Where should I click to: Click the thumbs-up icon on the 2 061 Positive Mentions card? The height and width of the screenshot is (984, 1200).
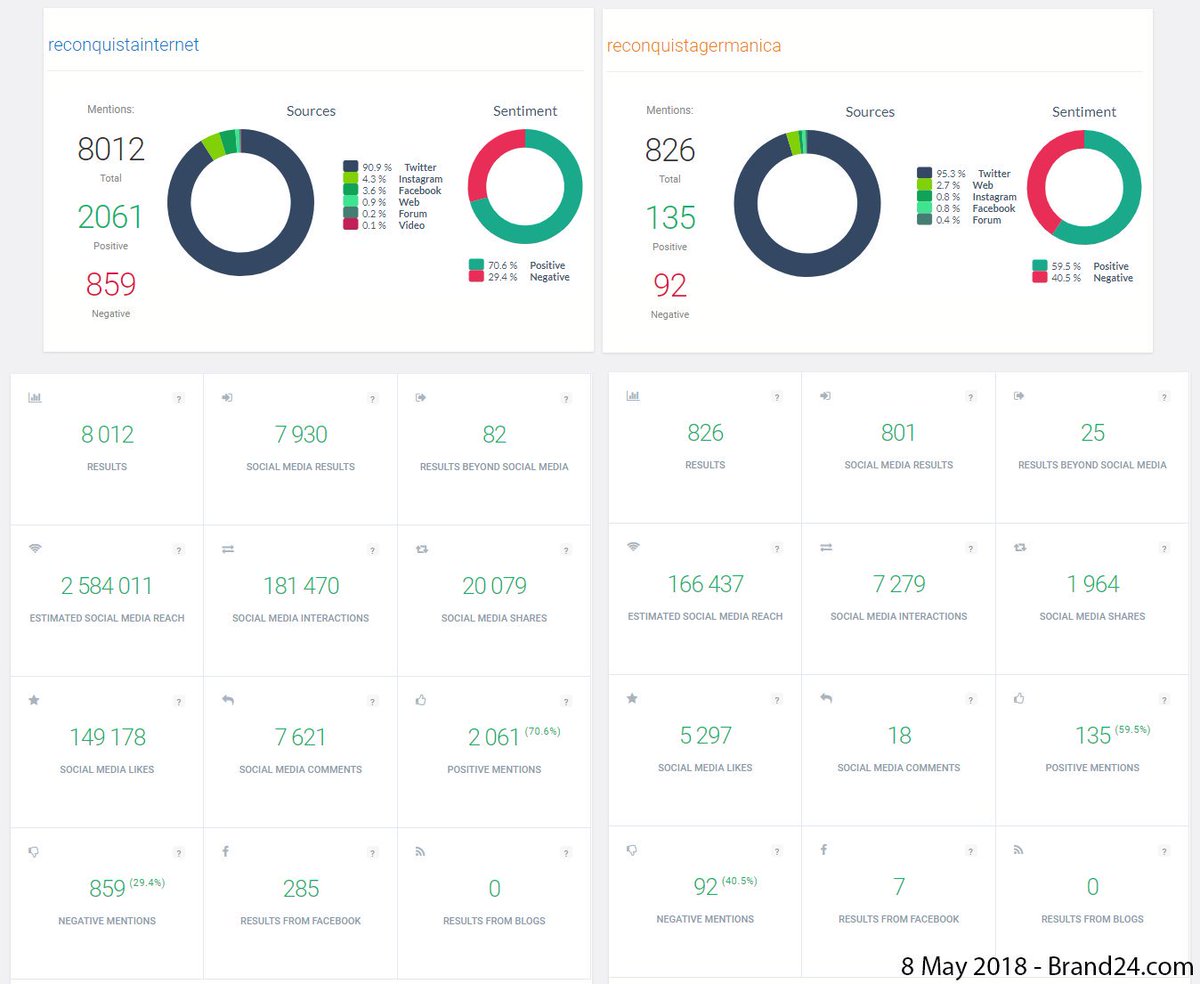tap(422, 700)
